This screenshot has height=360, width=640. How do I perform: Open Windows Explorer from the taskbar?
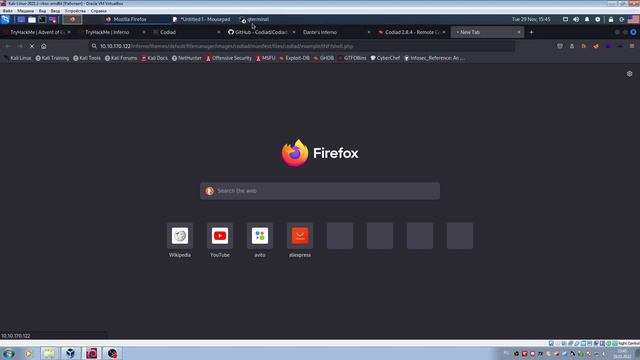point(49,353)
